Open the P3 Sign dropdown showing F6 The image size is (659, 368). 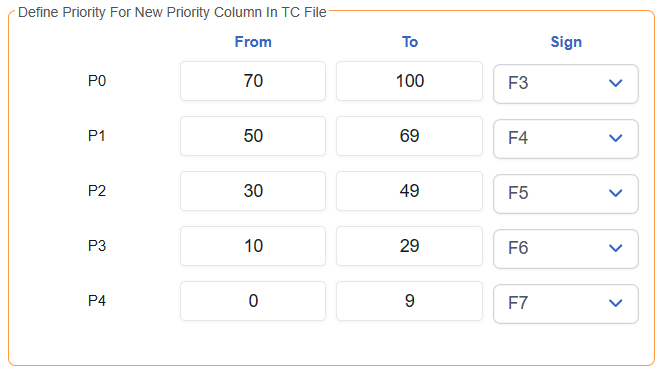tap(566, 249)
